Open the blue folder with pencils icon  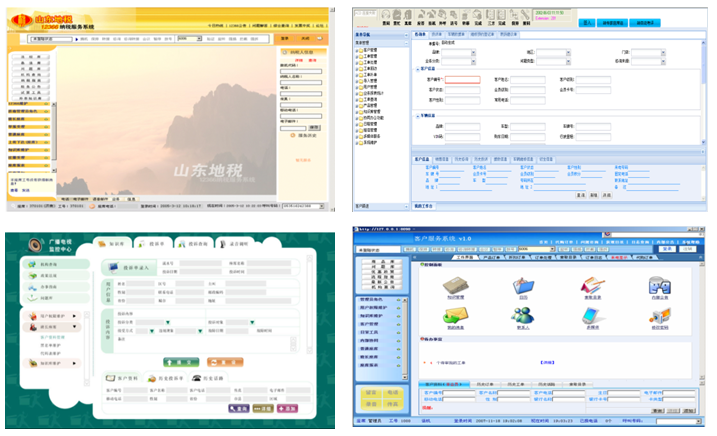pos(523,285)
